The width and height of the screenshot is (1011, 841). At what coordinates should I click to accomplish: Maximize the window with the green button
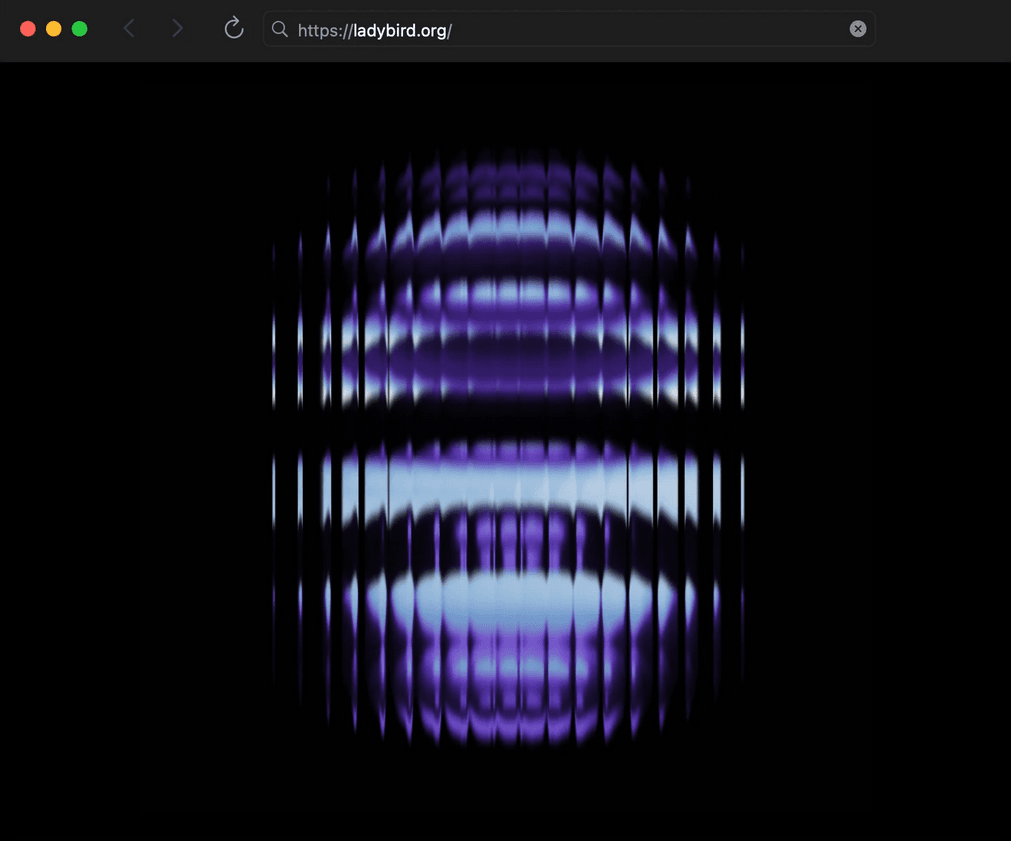point(80,29)
